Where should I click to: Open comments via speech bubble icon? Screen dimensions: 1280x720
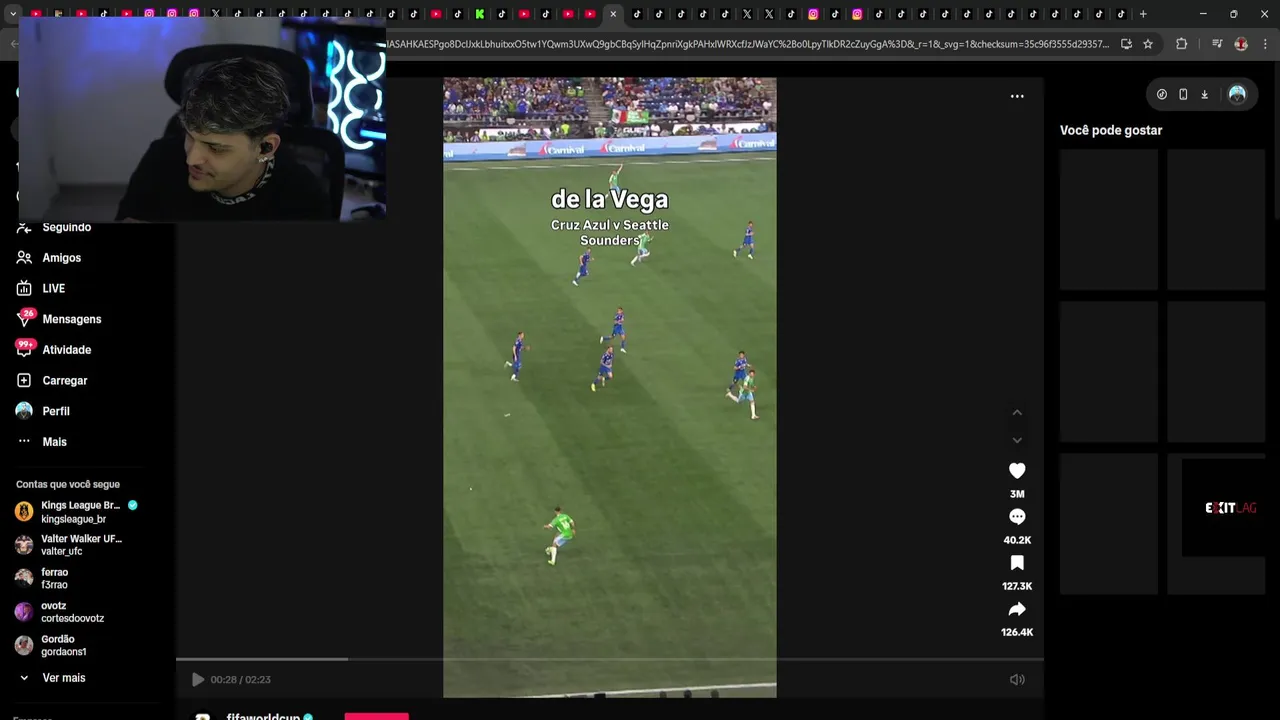tap(1017, 517)
